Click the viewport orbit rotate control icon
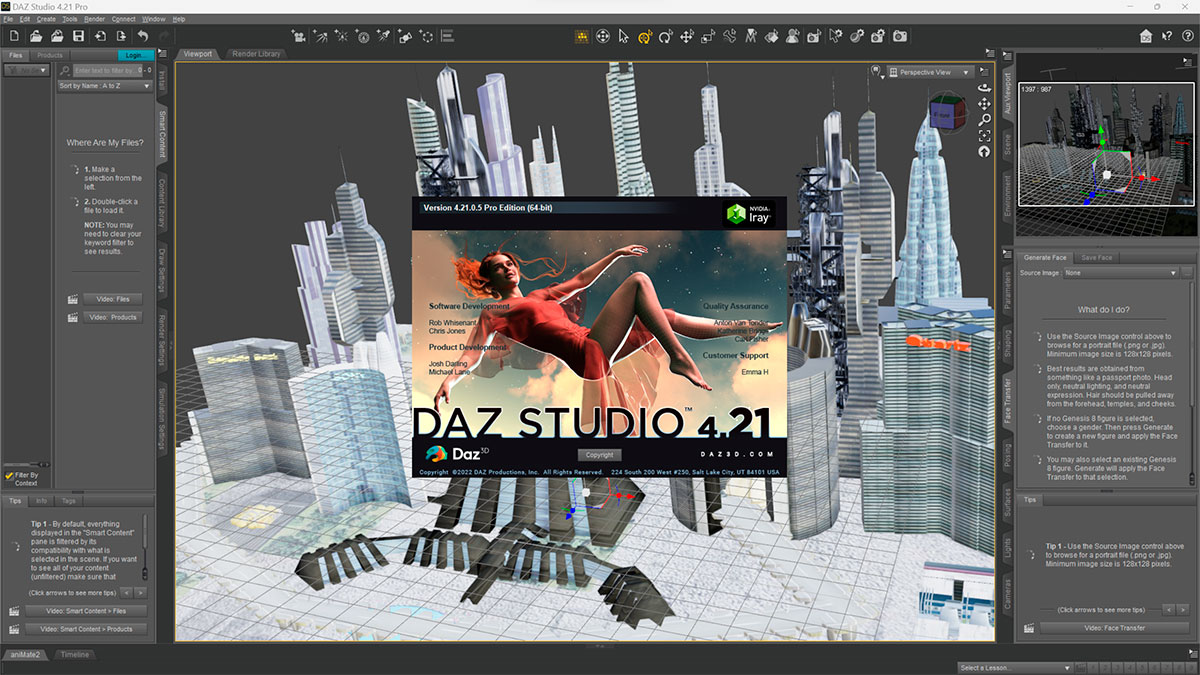 [984, 87]
